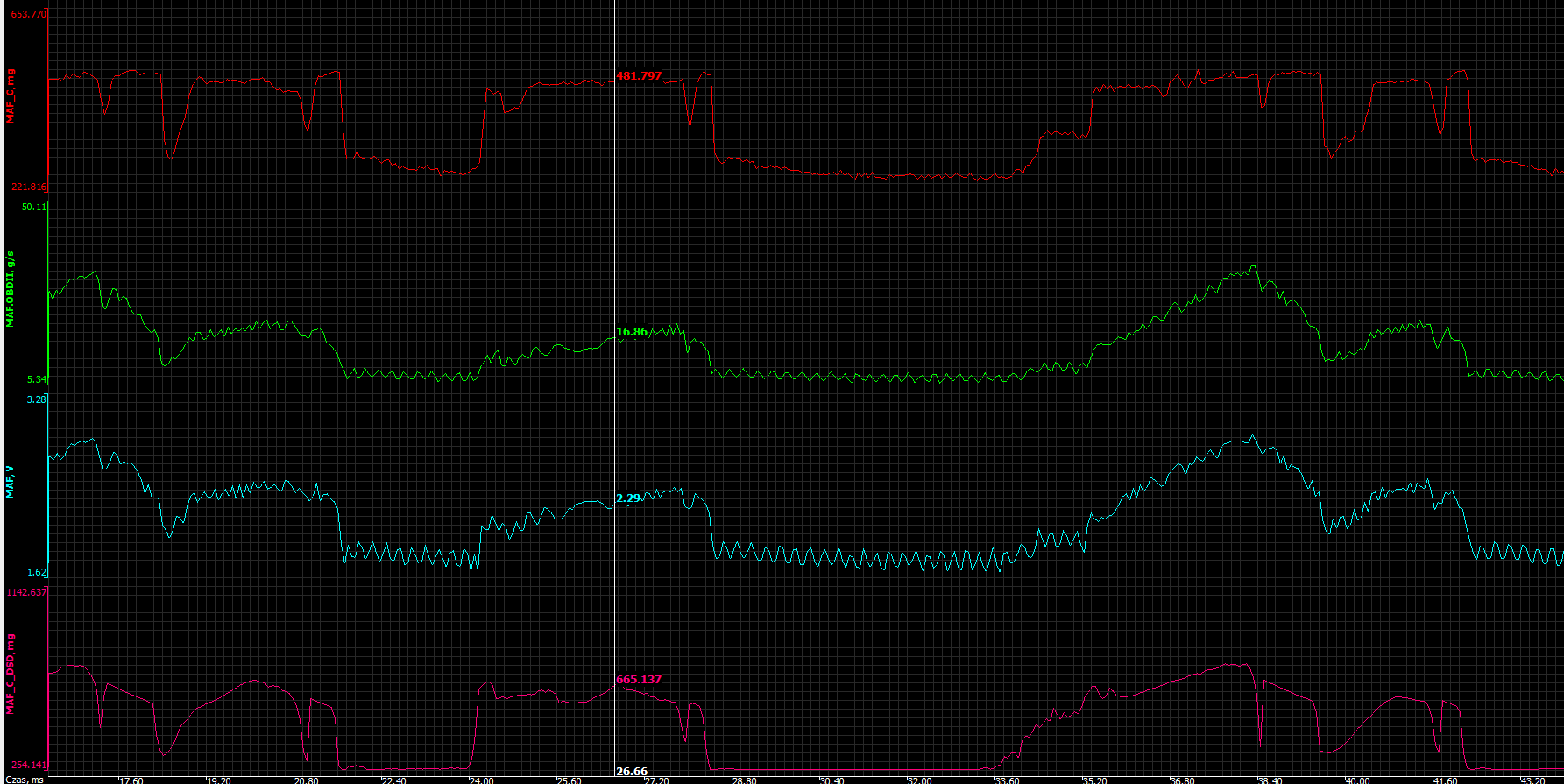Click the 24.00 tick on time axis

481,780
